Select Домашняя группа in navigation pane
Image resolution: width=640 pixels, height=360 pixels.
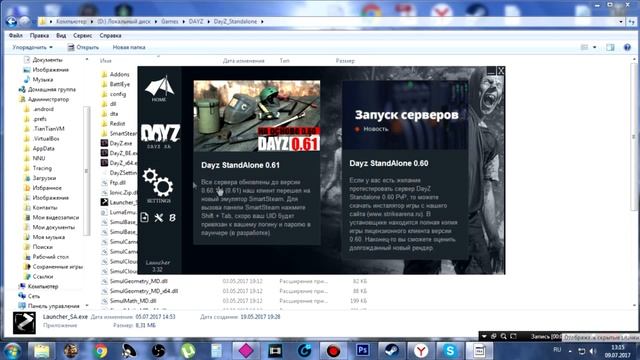47,89
